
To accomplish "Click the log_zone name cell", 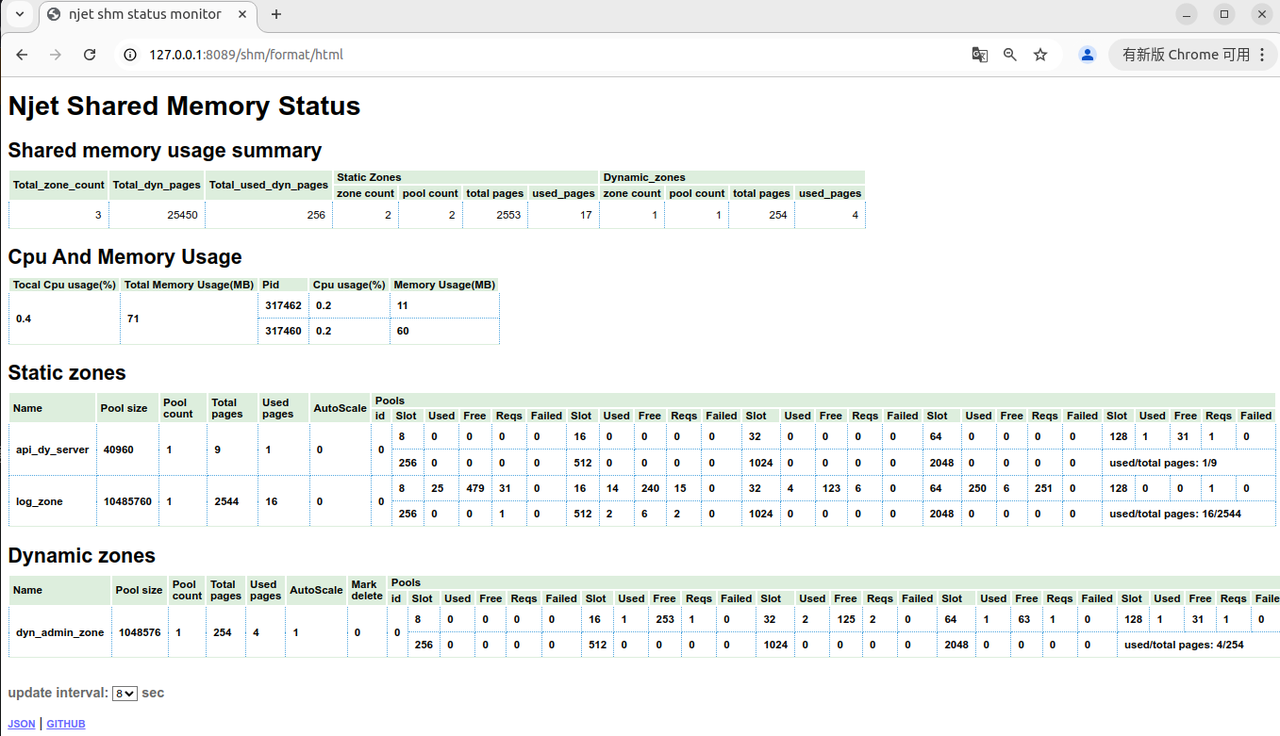I will (39, 502).
